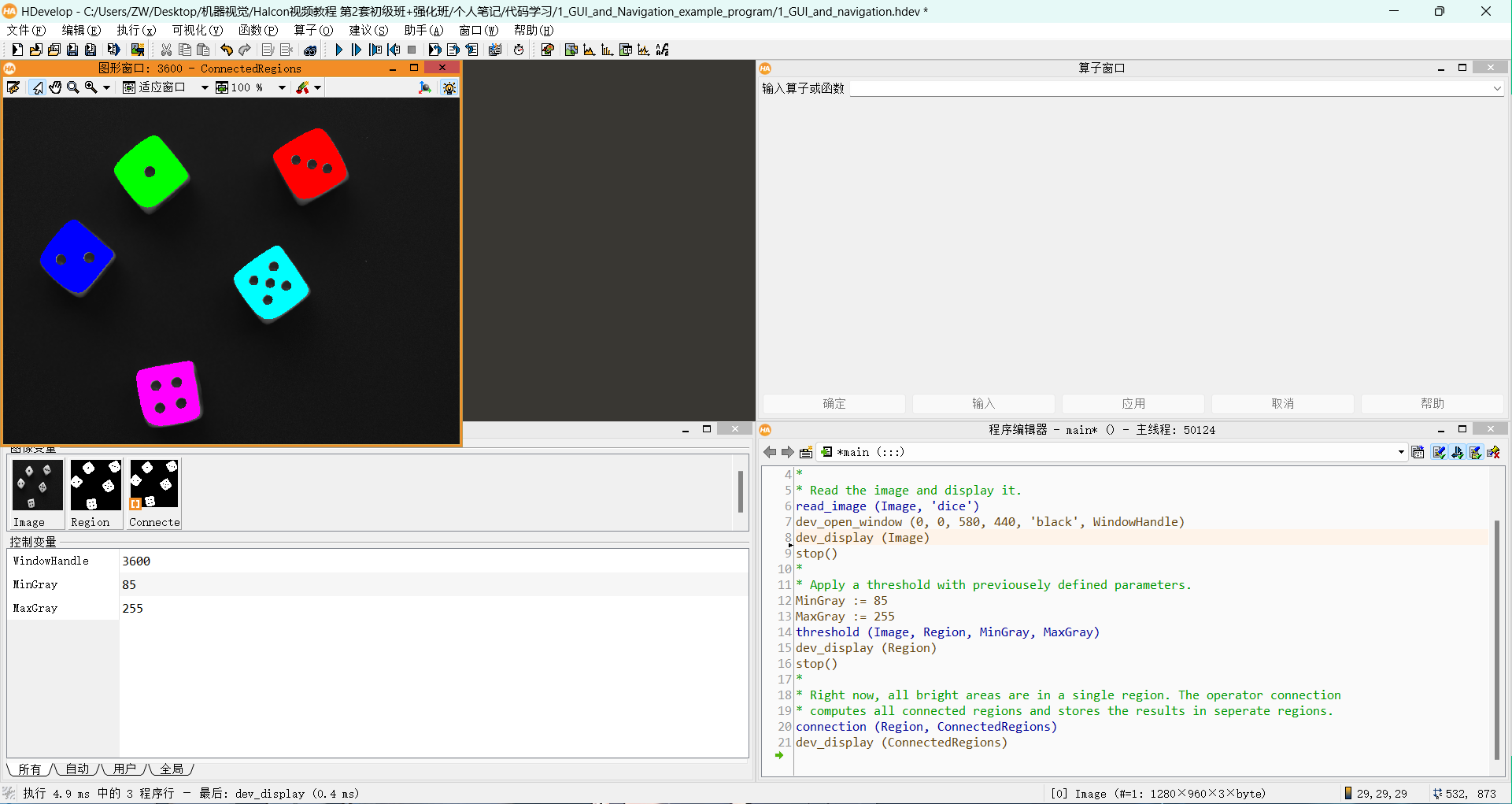Click the binoculars find icon in toolbar

click(310, 50)
